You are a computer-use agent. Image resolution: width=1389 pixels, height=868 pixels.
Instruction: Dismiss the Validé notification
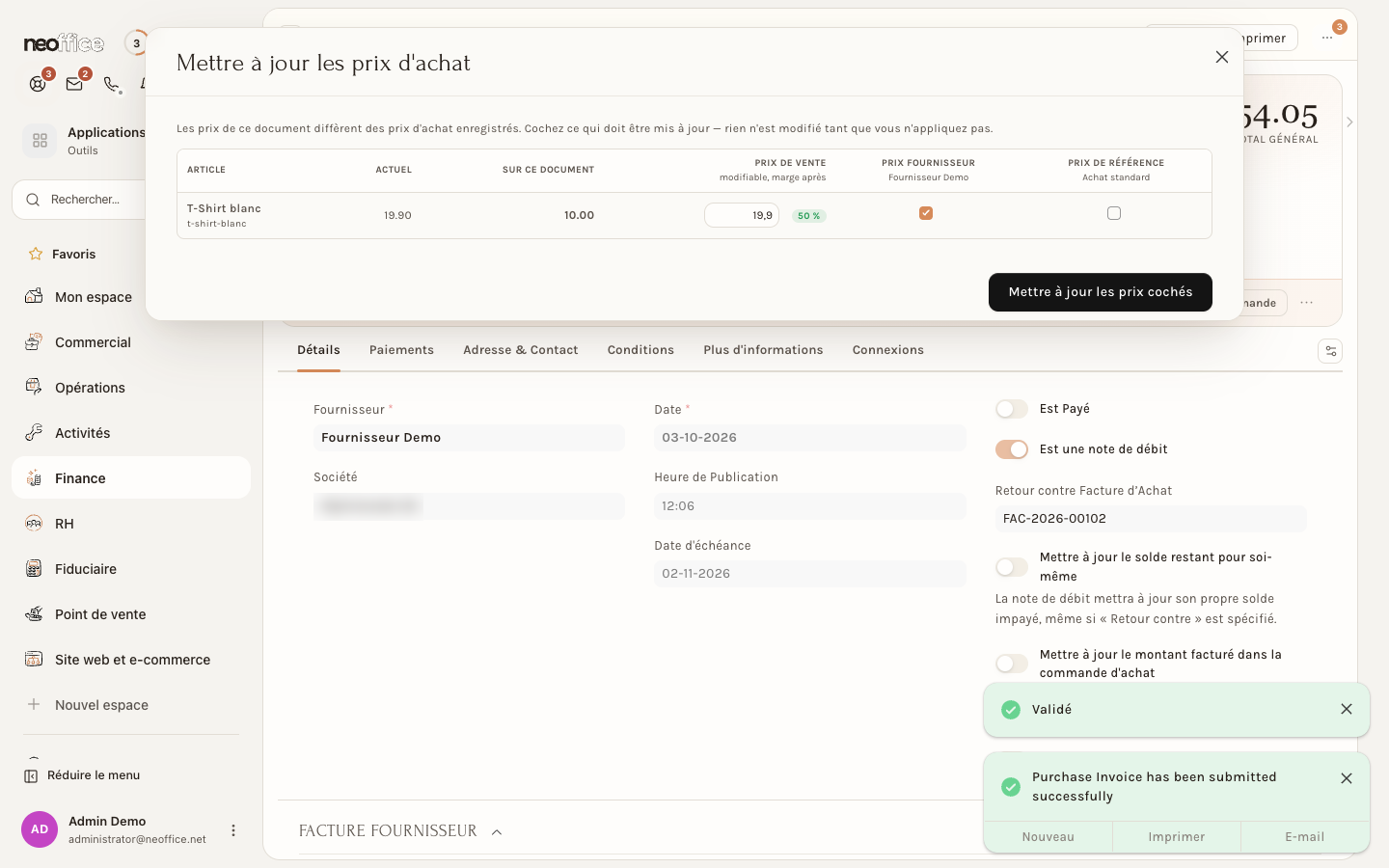(x=1347, y=709)
